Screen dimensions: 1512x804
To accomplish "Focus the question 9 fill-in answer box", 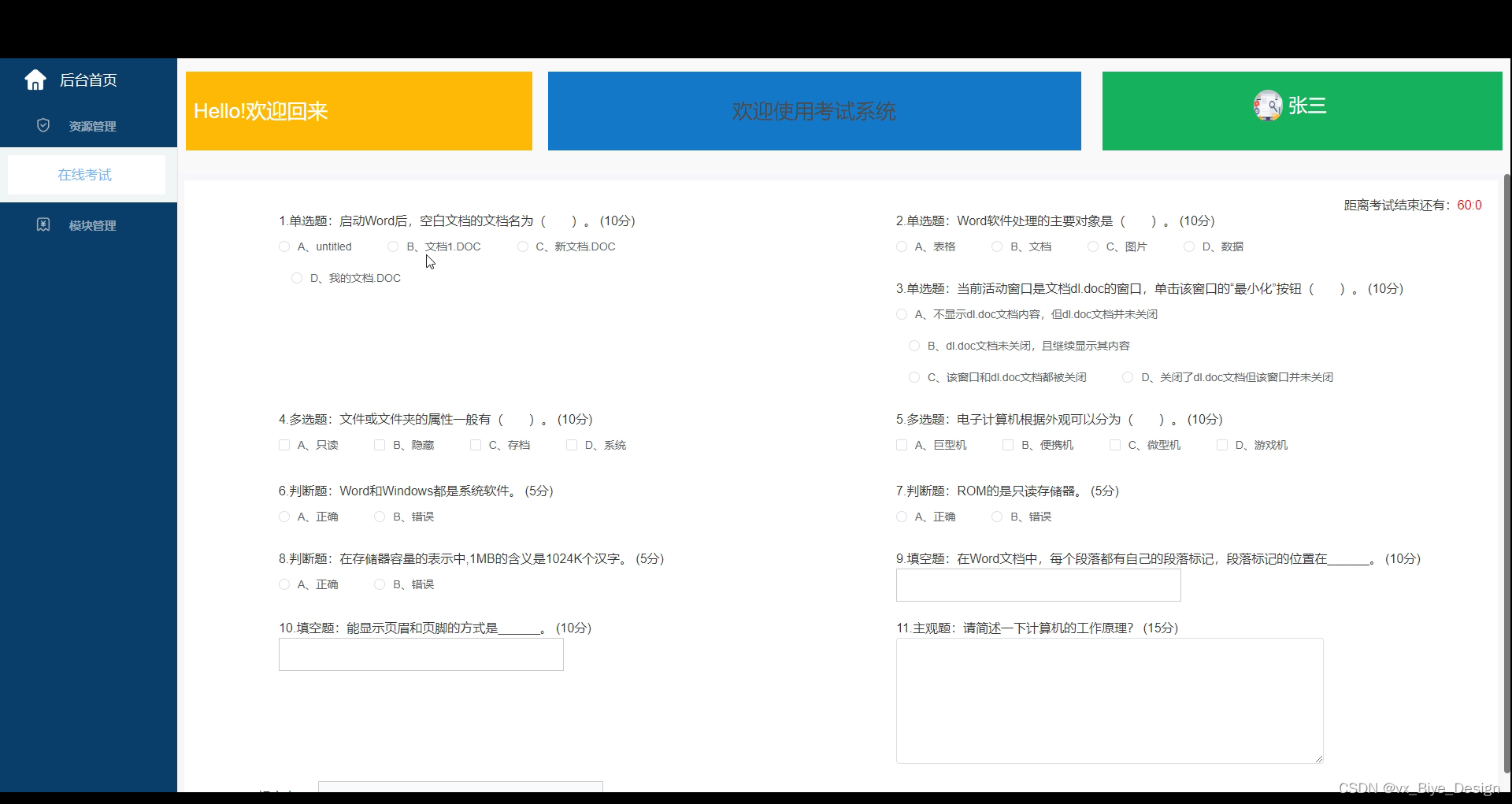I will coord(1038,585).
